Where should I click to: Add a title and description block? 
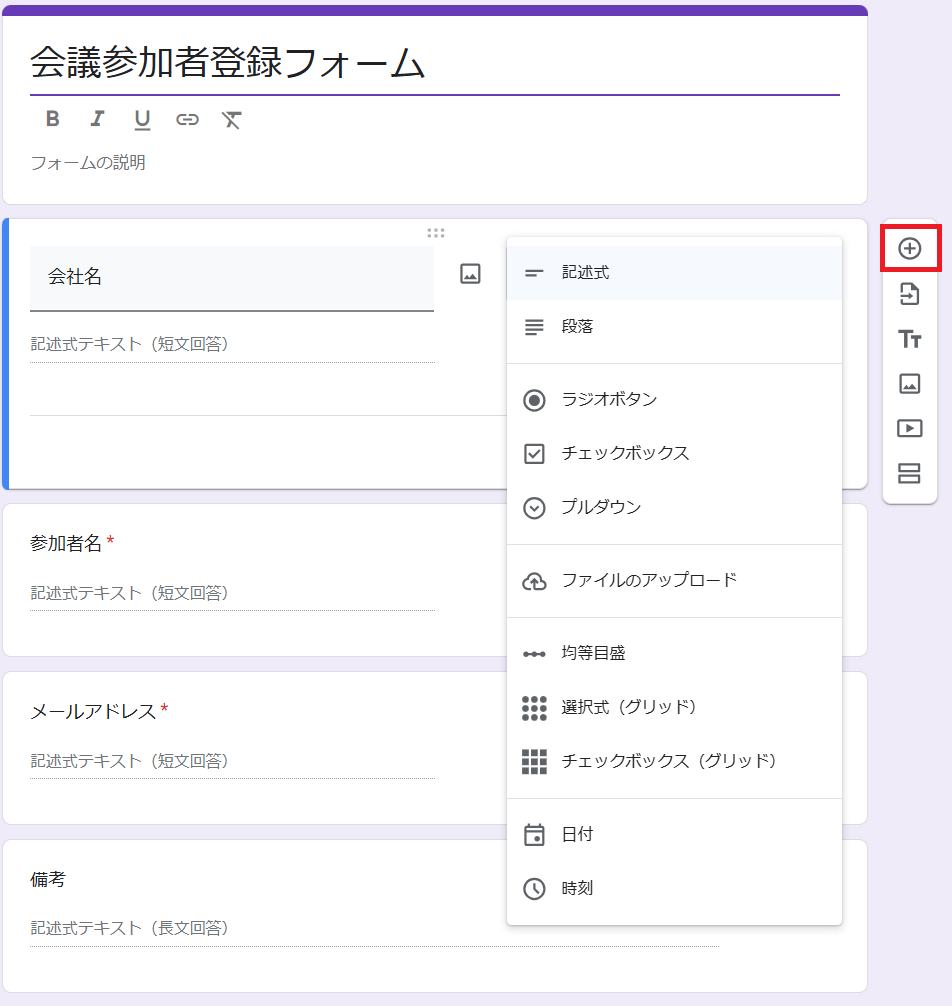click(909, 339)
